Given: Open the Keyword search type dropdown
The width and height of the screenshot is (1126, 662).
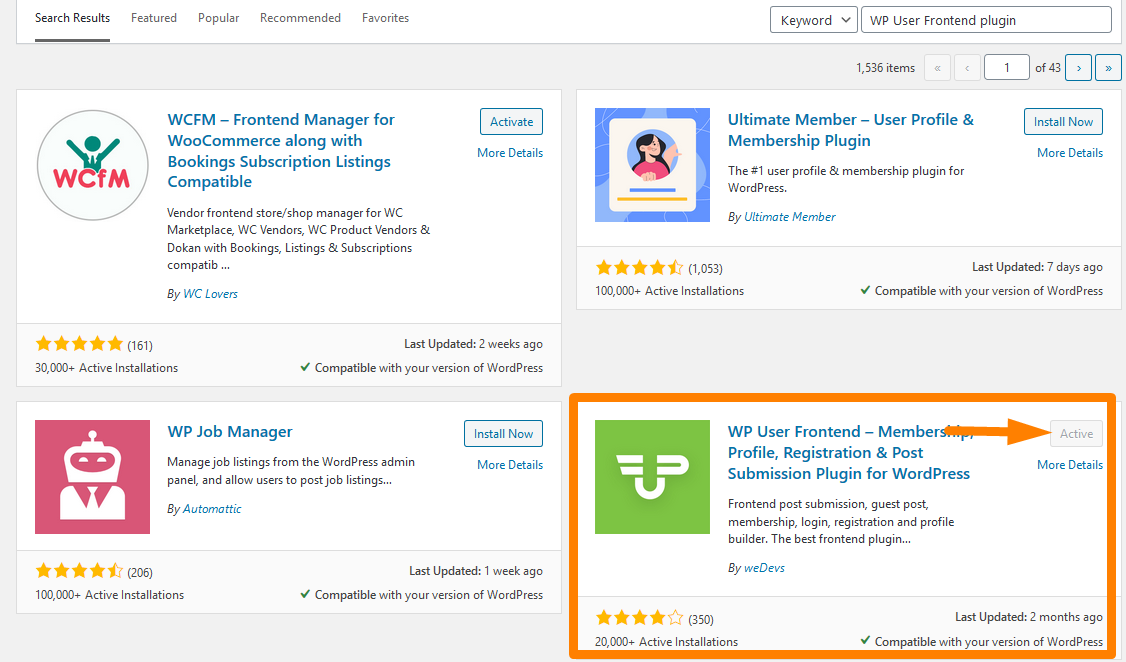Looking at the screenshot, I should (814, 20).
